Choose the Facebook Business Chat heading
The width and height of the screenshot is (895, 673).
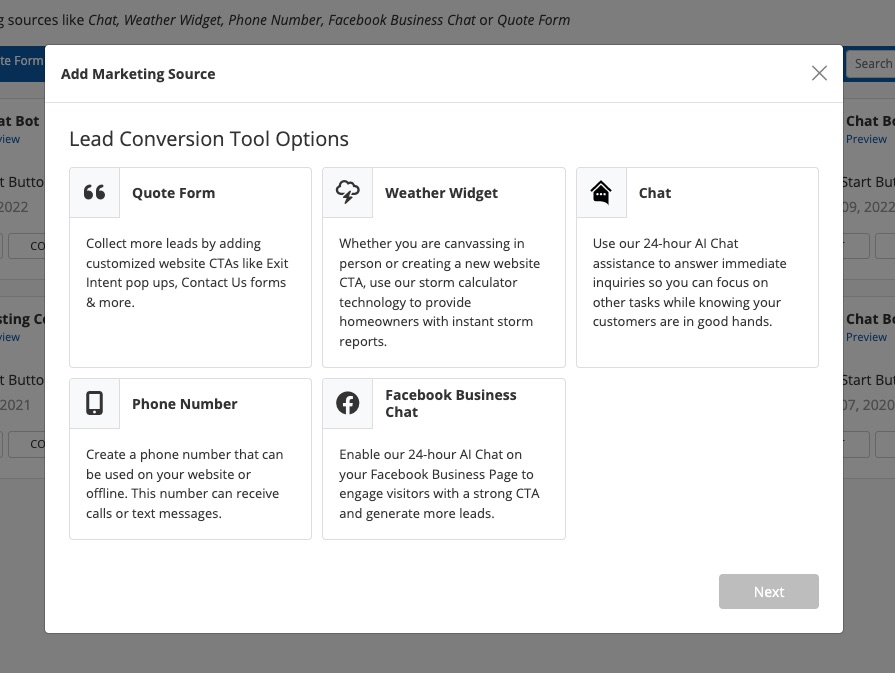tap(451, 403)
